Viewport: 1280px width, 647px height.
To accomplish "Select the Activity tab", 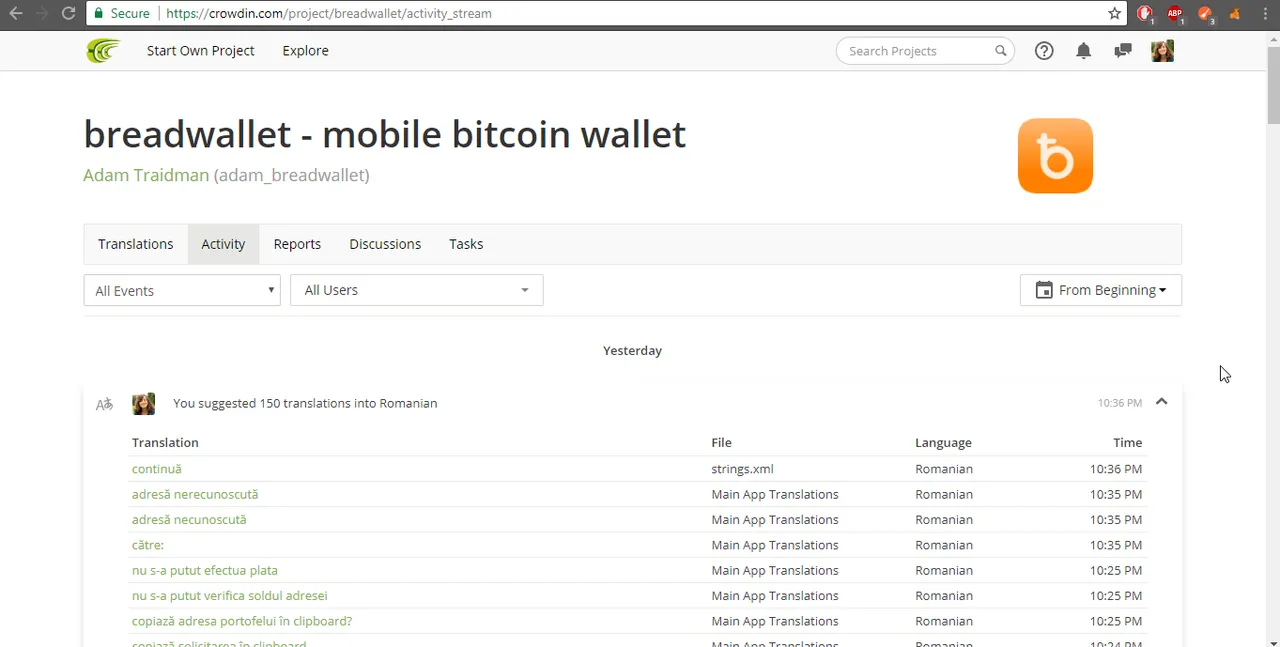I will [223, 244].
